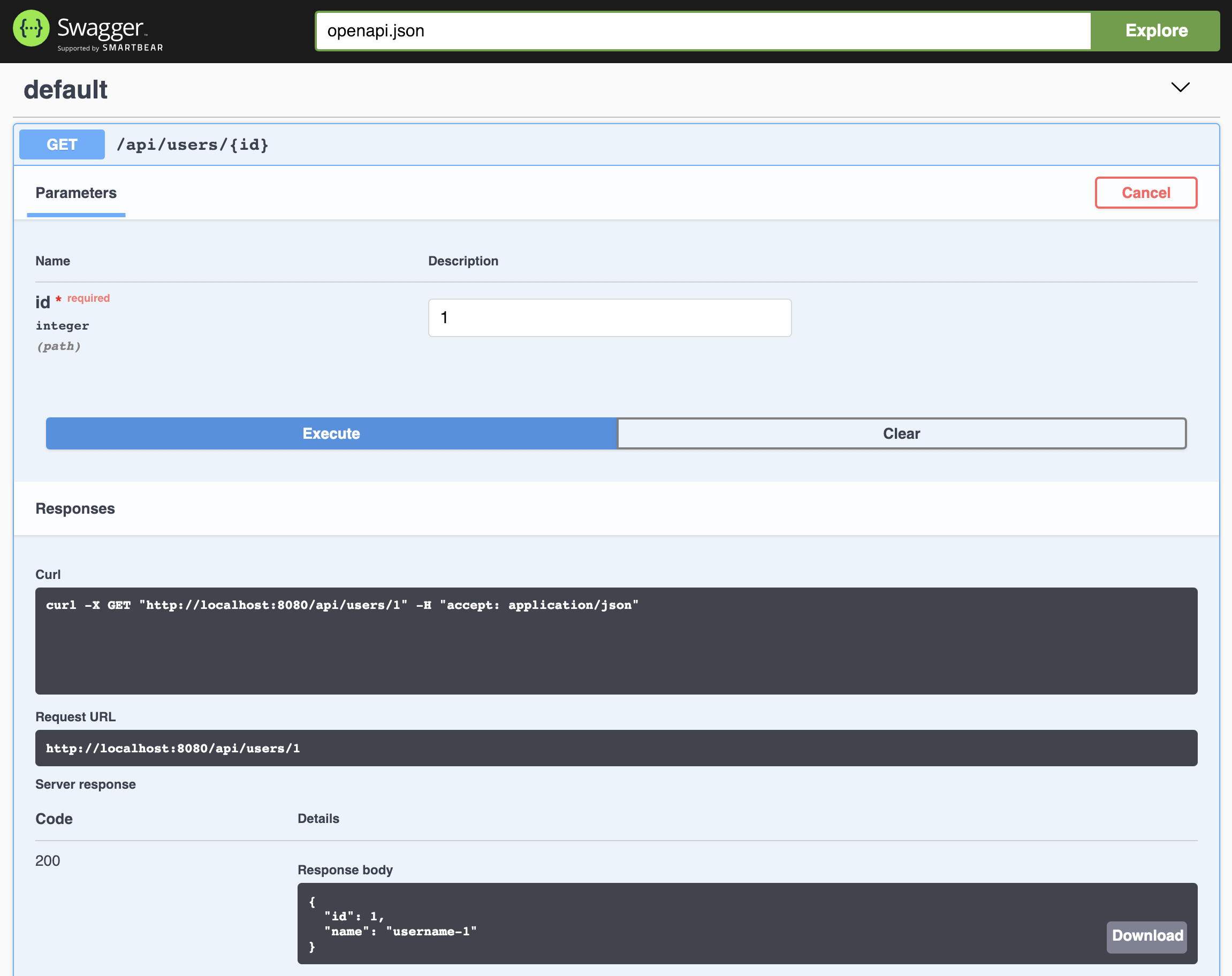
Task: Click Clear to reset the request
Action: pos(901,433)
